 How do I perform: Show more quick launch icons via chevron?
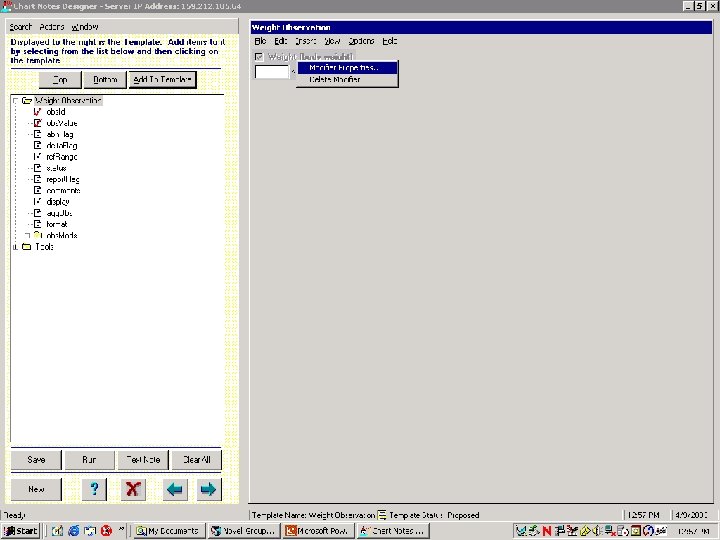tap(121, 529)
